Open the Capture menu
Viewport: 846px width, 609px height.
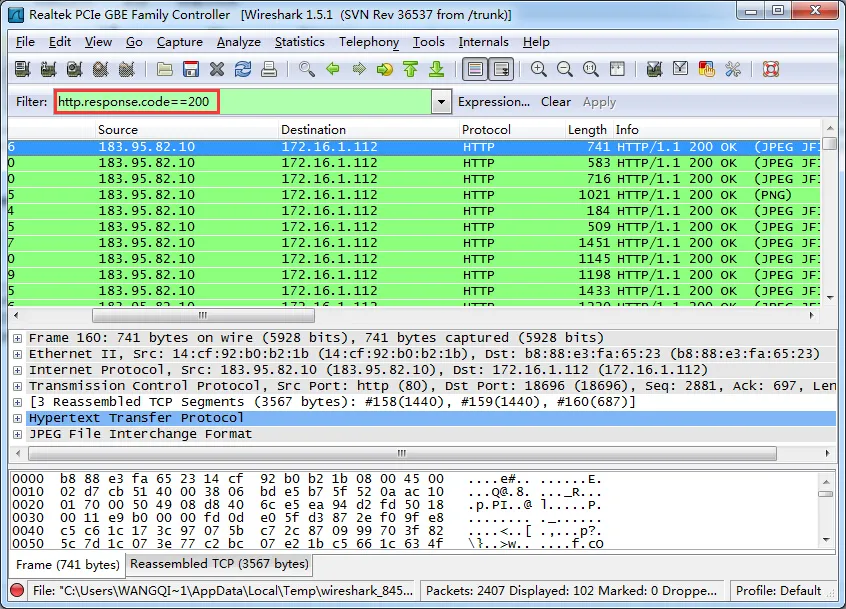180,42
